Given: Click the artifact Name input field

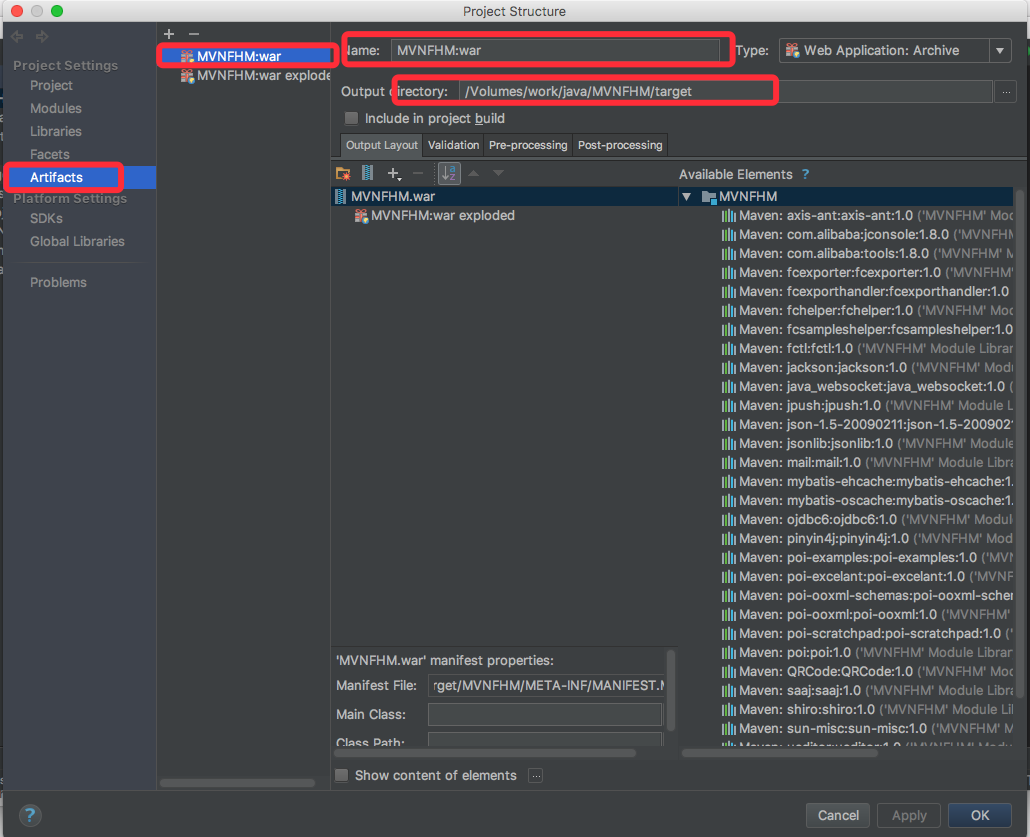Looking at the screenshot, I should point(555,51).
